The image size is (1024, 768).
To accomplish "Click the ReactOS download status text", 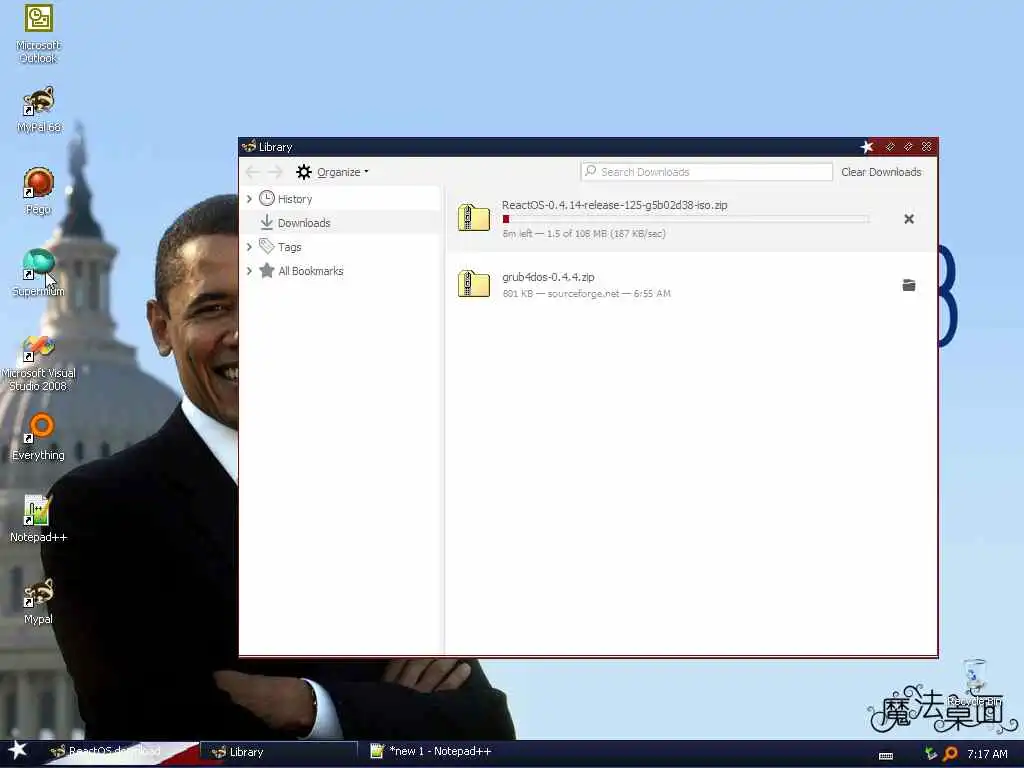I will 584,233.
